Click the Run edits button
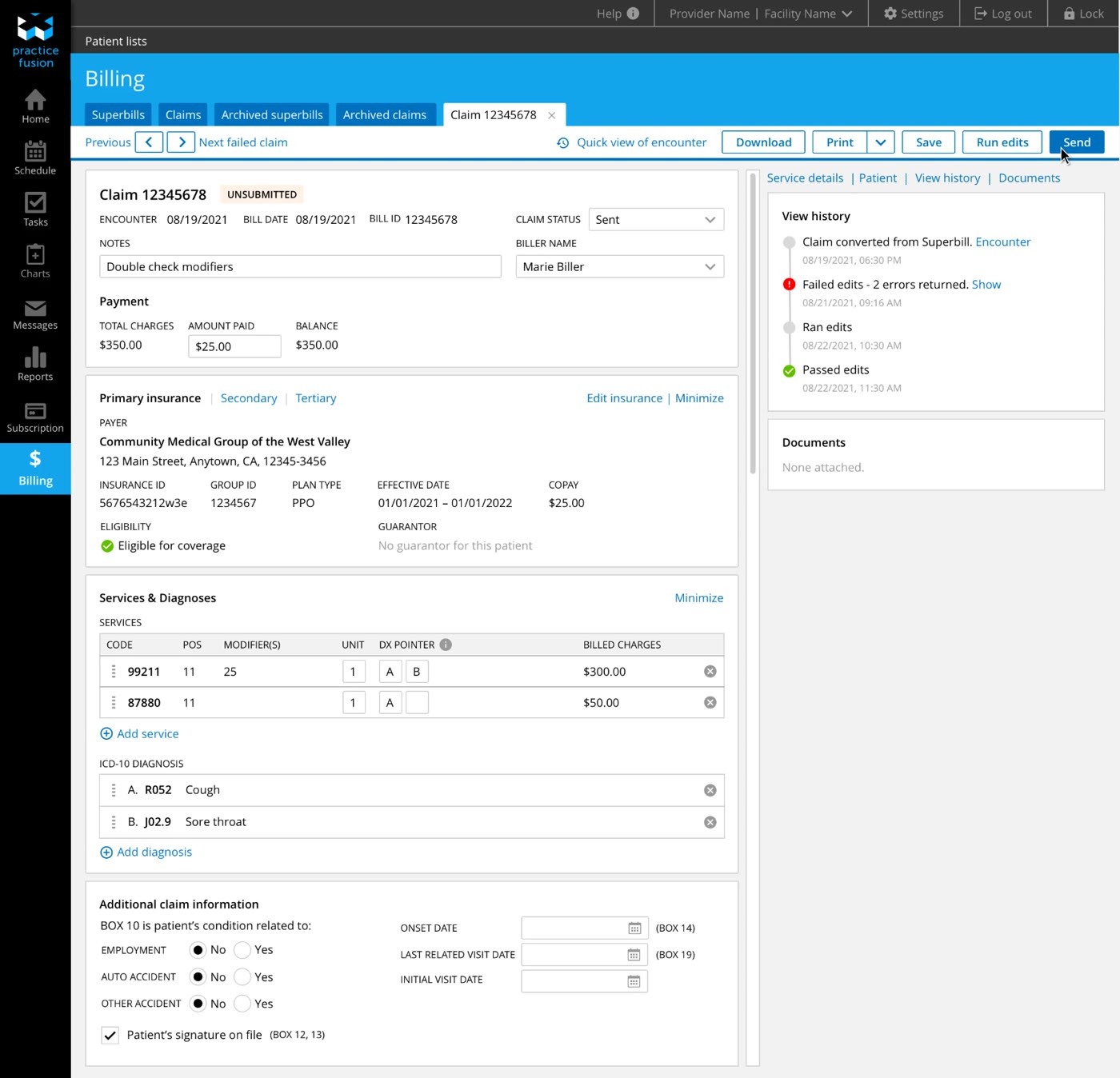1120x1078 pixels. 1002,142
